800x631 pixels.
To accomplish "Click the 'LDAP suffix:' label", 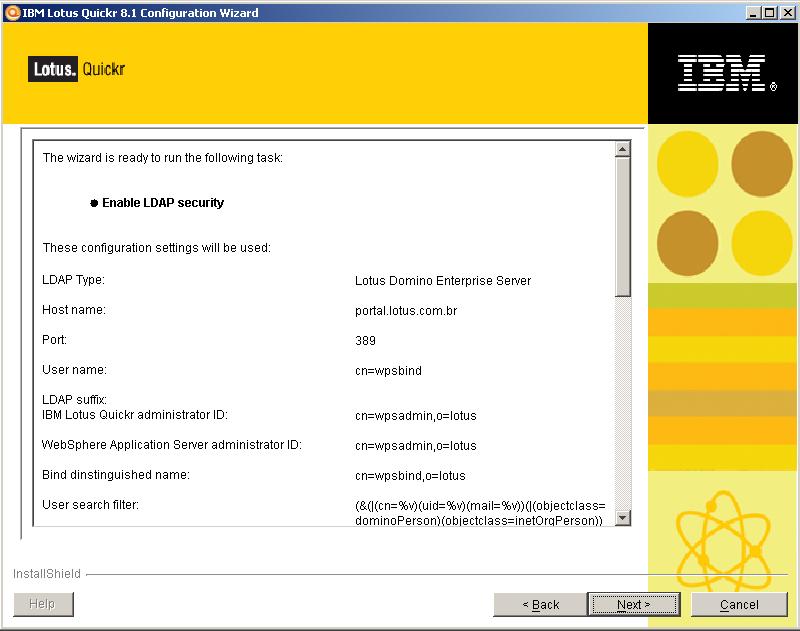I will click(x=74, y=399).
